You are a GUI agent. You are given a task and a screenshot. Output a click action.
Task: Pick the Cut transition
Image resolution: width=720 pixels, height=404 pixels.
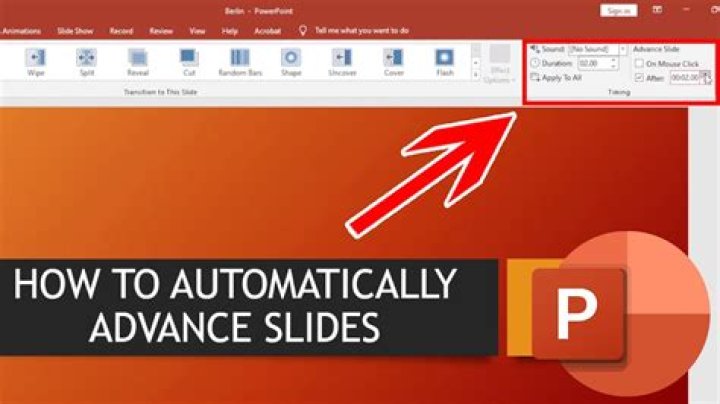click(x=189, y=62)
